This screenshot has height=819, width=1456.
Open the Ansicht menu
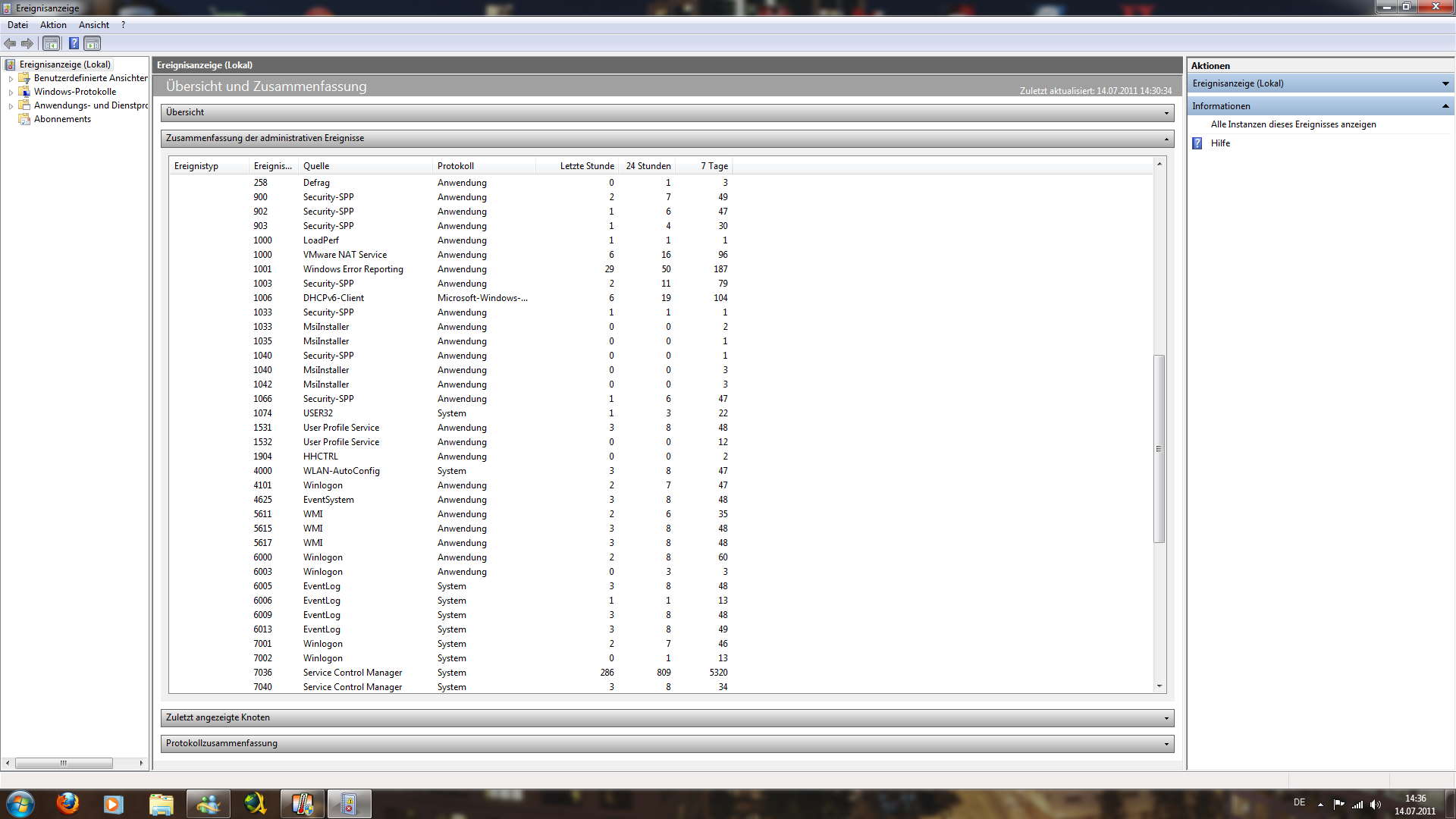coord(93,25)
